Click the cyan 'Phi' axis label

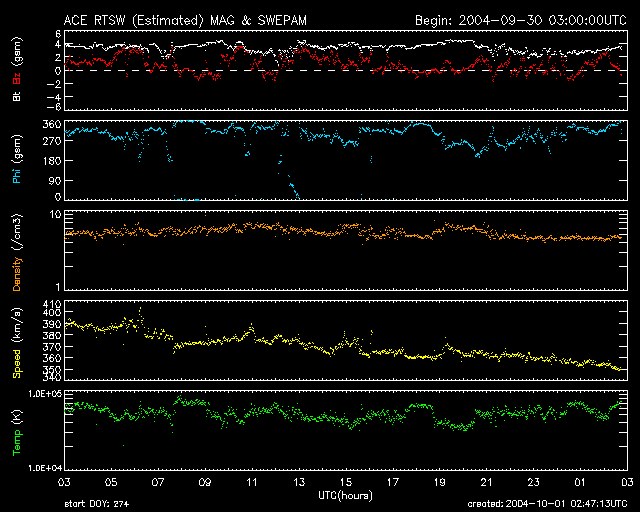tap(17, 175)
